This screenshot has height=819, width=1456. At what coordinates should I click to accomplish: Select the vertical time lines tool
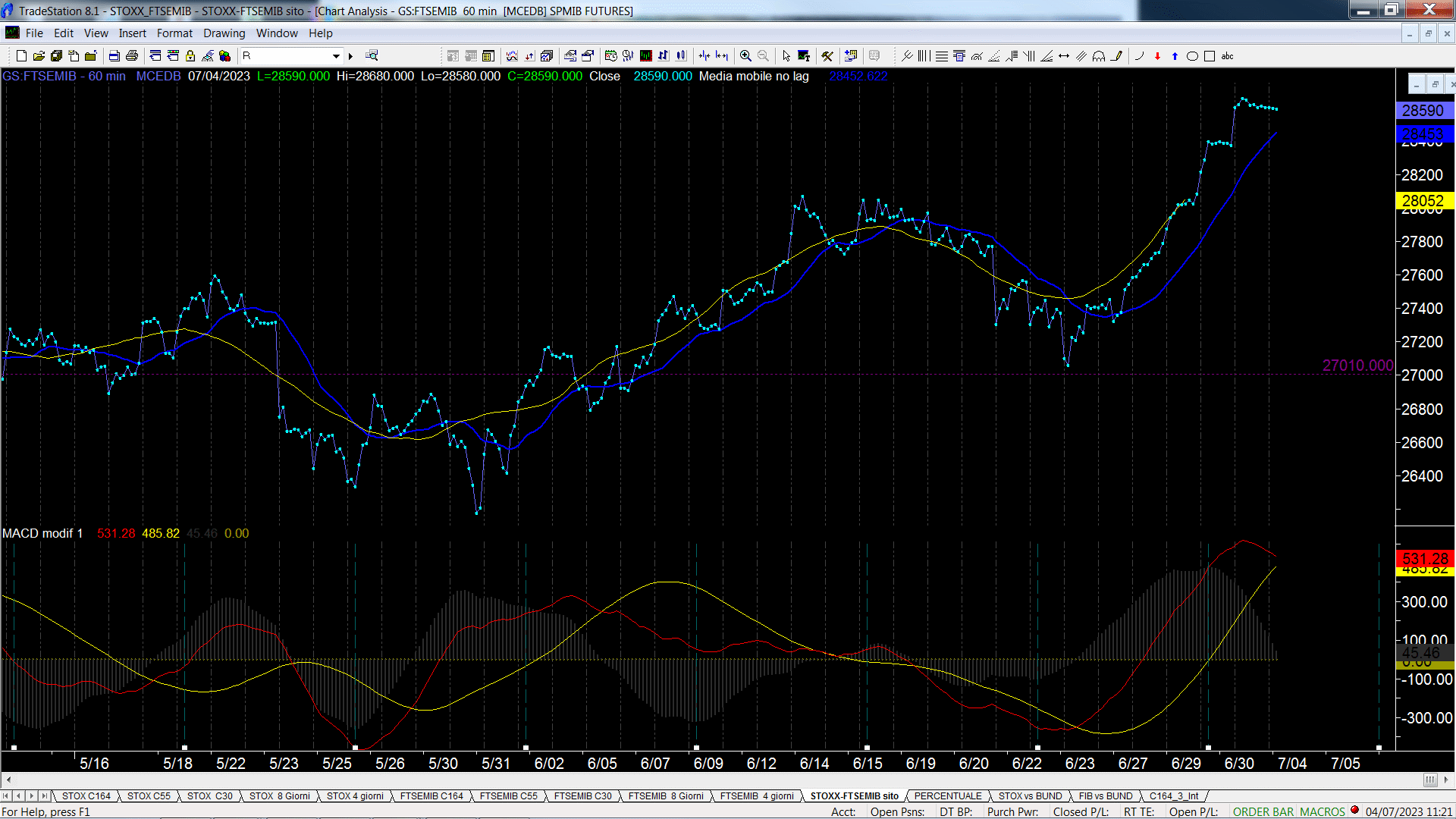(924, 56)
